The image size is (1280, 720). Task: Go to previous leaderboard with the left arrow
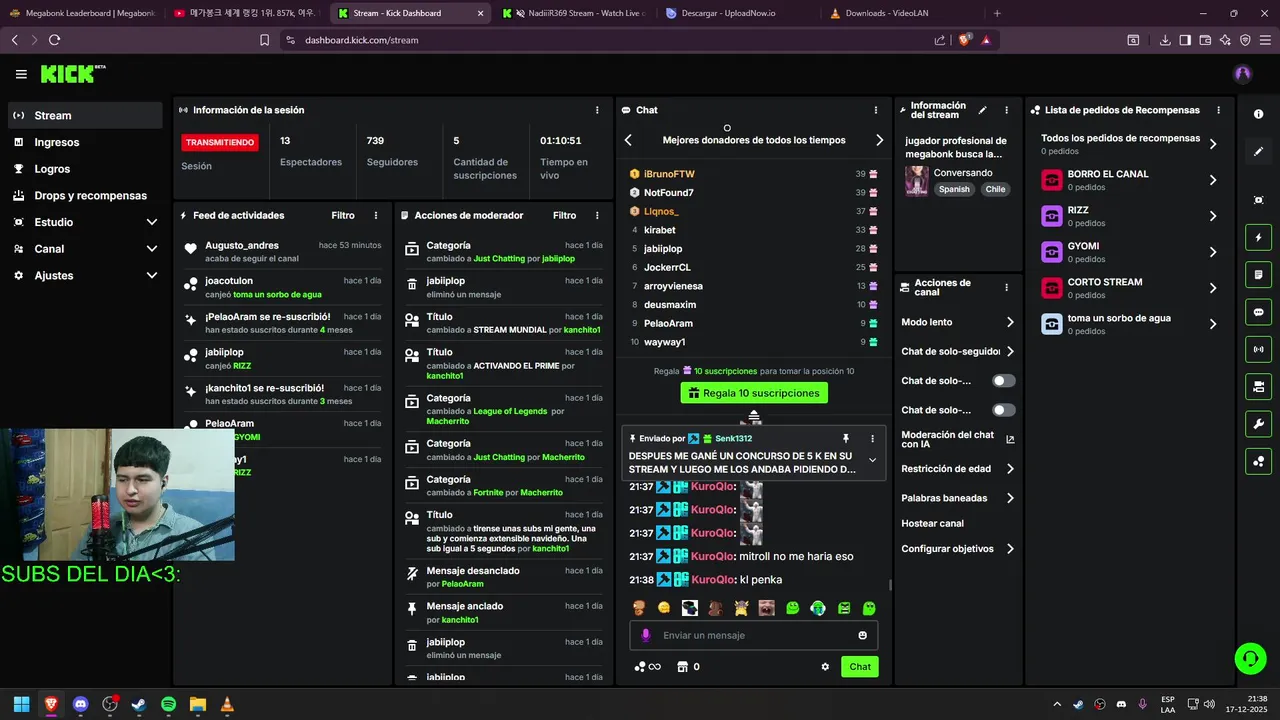click(628, 140)
